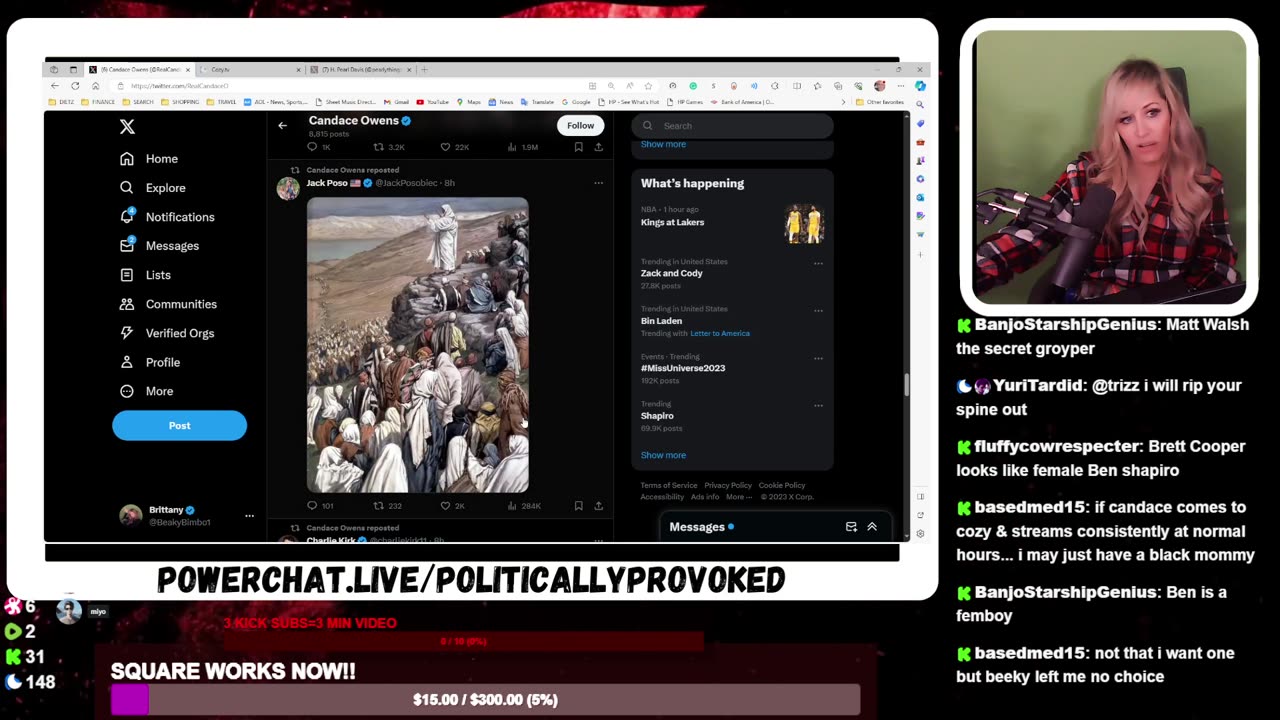Open the Gmail bookmark

pyautogui.click(x=397, y=102)
